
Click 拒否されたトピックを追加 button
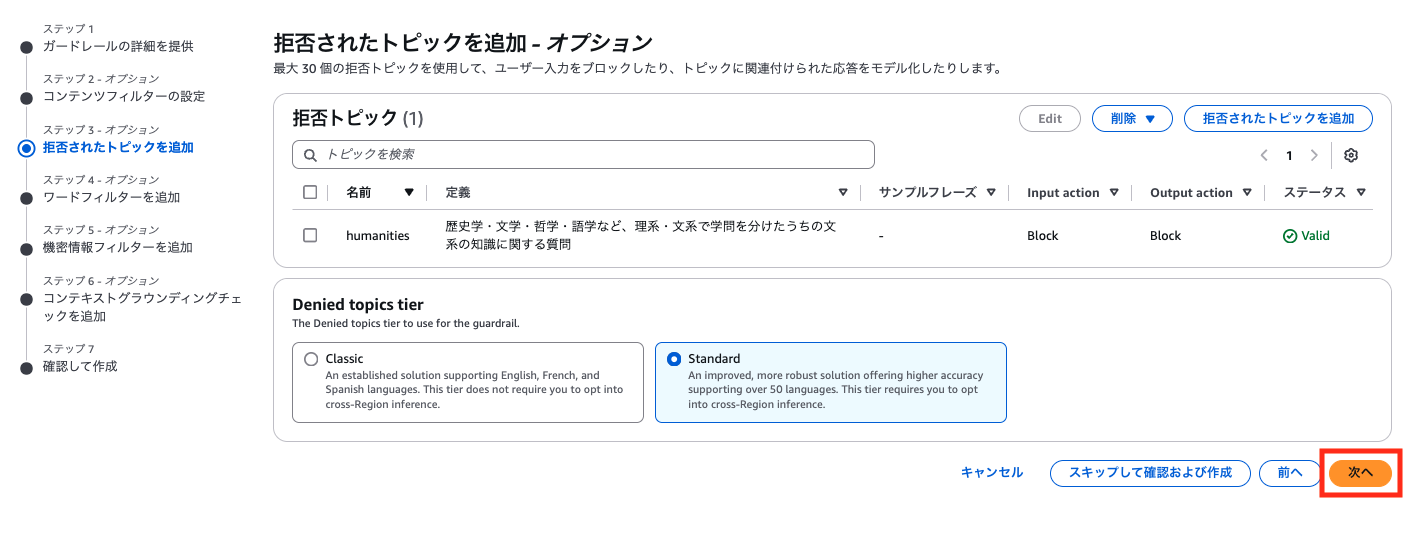click(x=1277, y=118)
